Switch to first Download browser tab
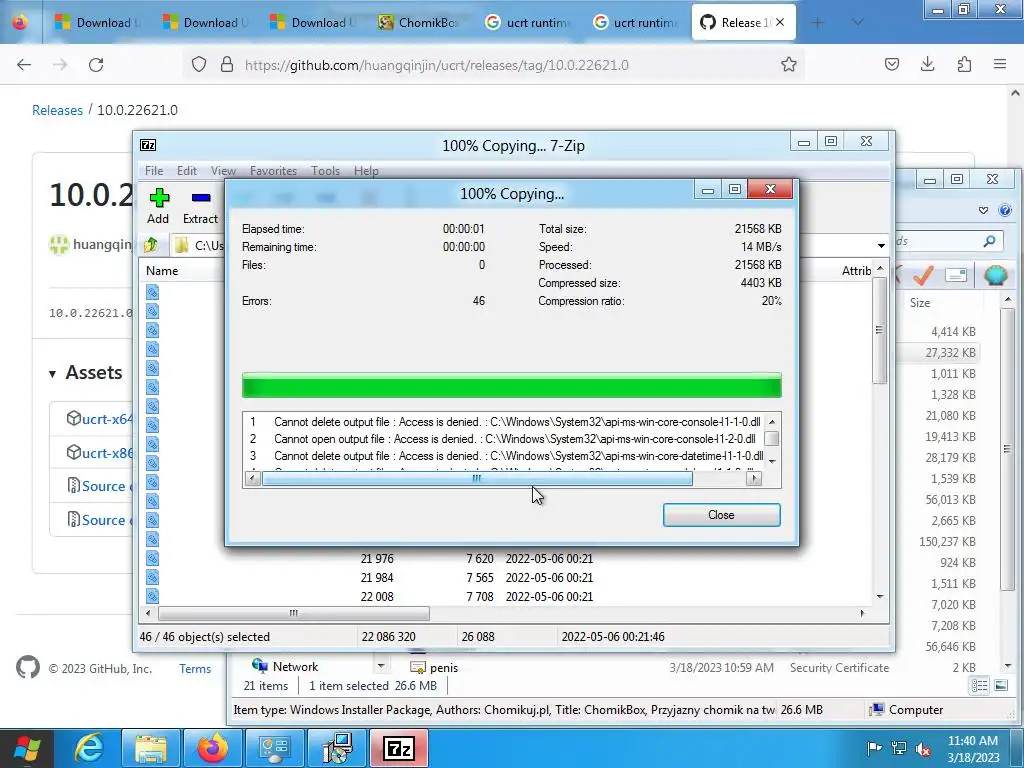This screenshot has height=768, width=1024. pyautogui.click(x=97, y=23)
